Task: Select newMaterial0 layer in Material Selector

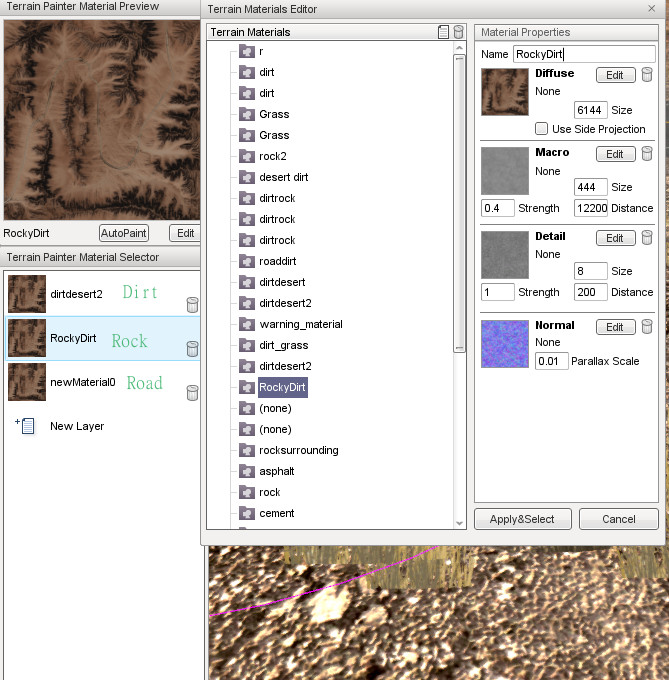Action: coord(103,382)
